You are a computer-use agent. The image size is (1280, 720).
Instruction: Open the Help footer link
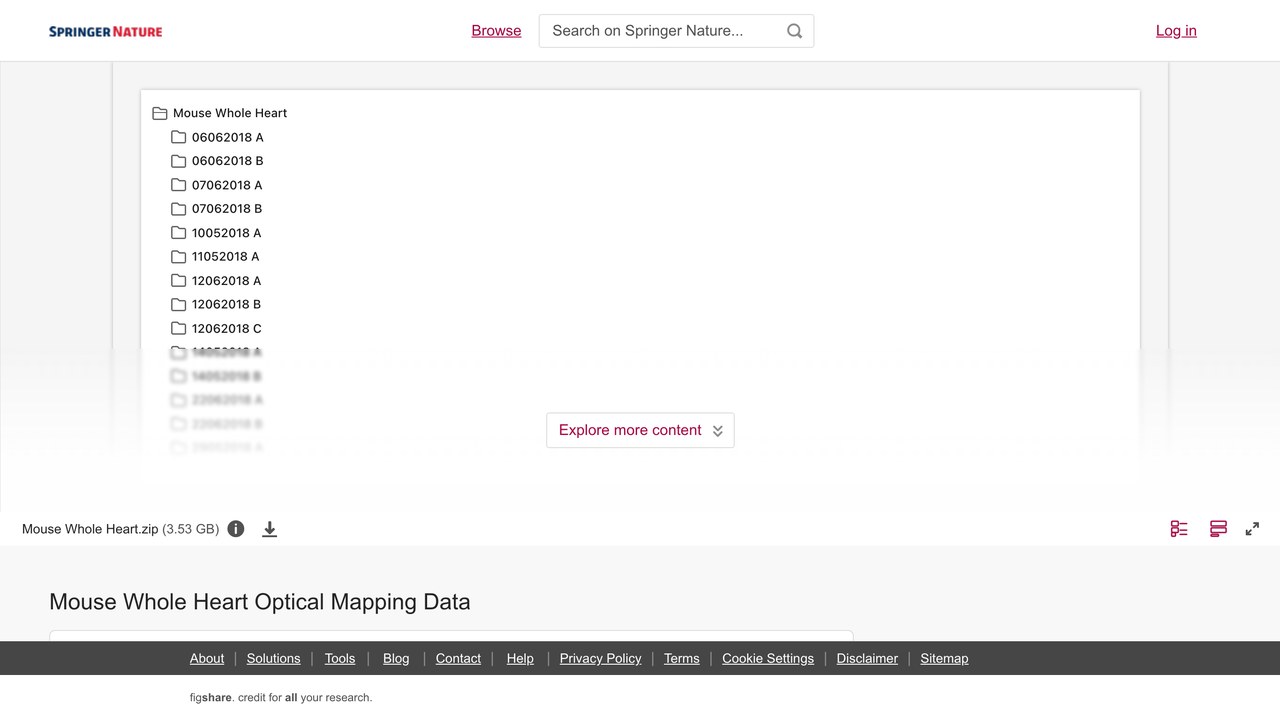click(520, 658)
